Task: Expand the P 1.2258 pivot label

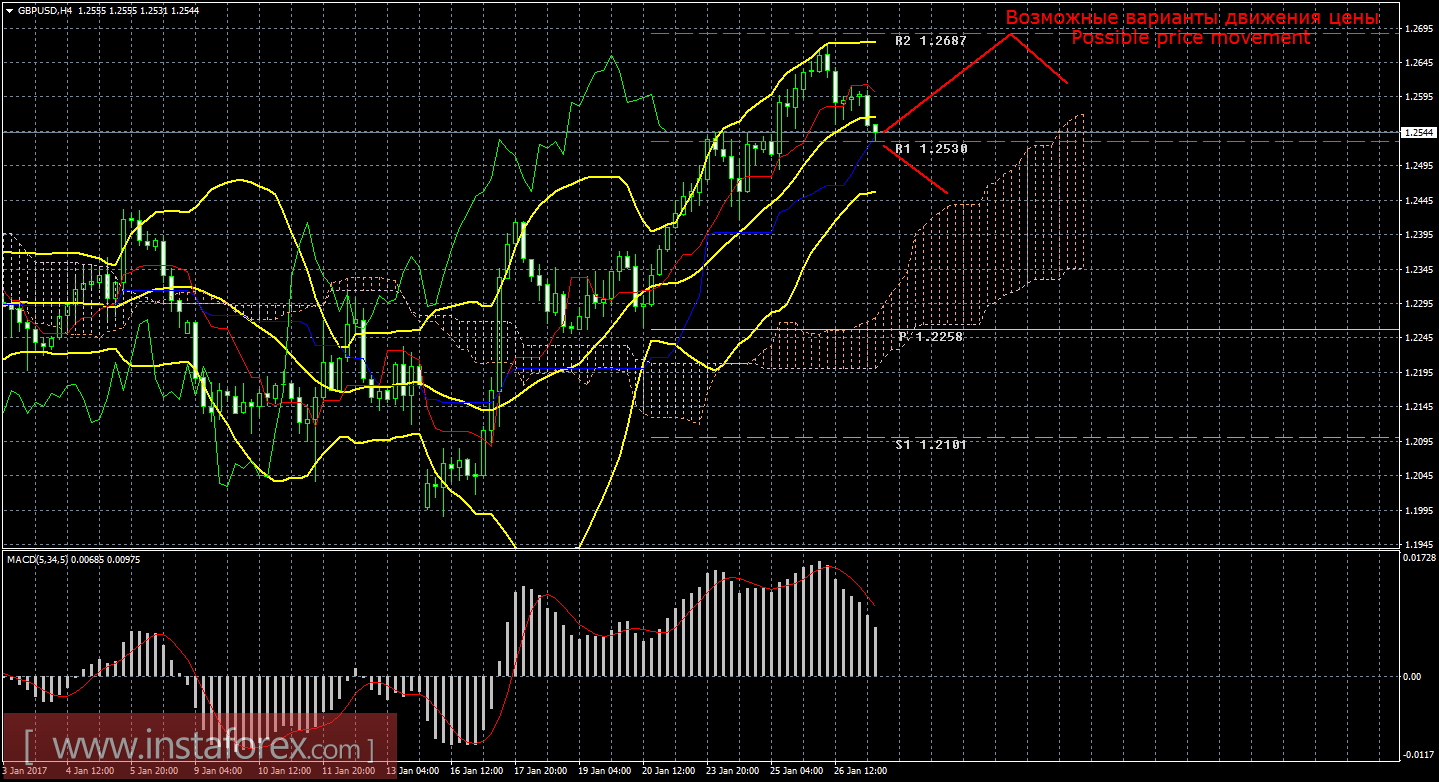Action: 929,339
